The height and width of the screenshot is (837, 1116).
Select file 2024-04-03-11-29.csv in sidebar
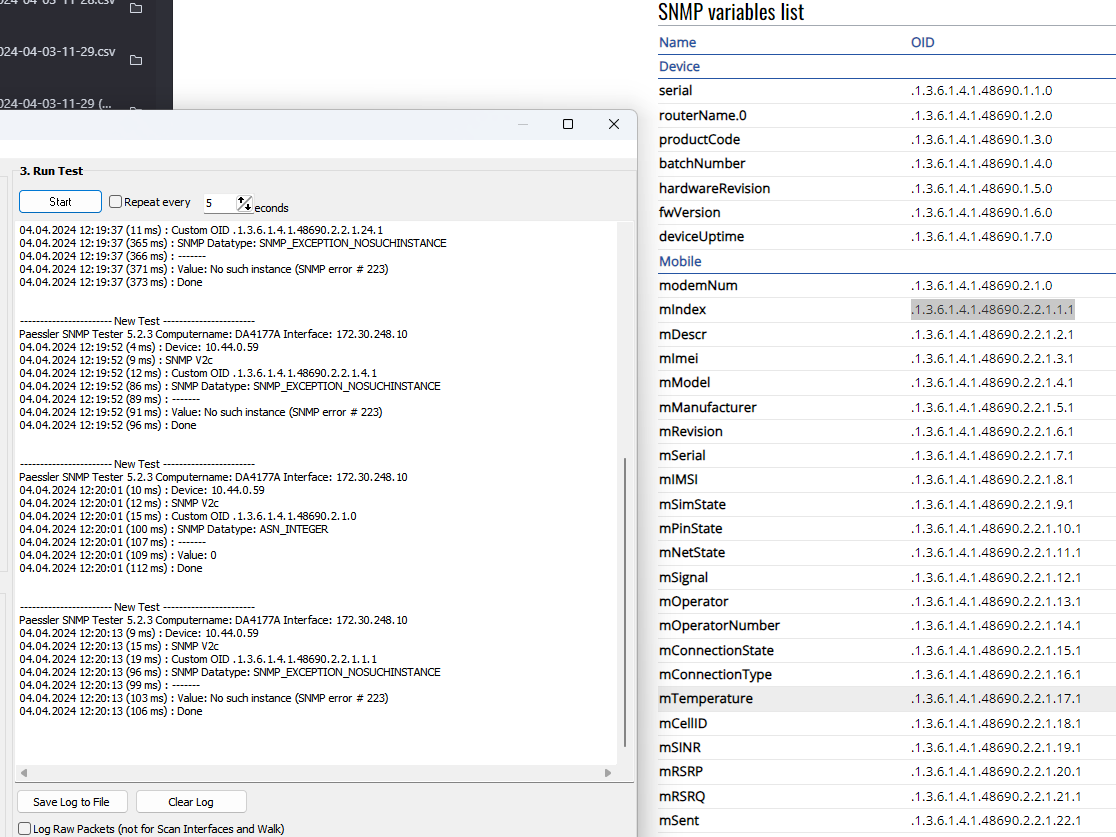(57, 52)
